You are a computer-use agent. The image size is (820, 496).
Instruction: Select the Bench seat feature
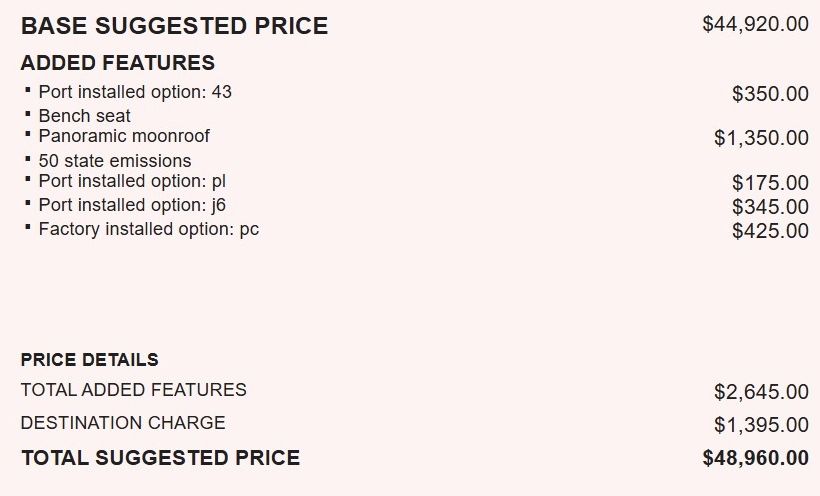click(x=84, y=116)
